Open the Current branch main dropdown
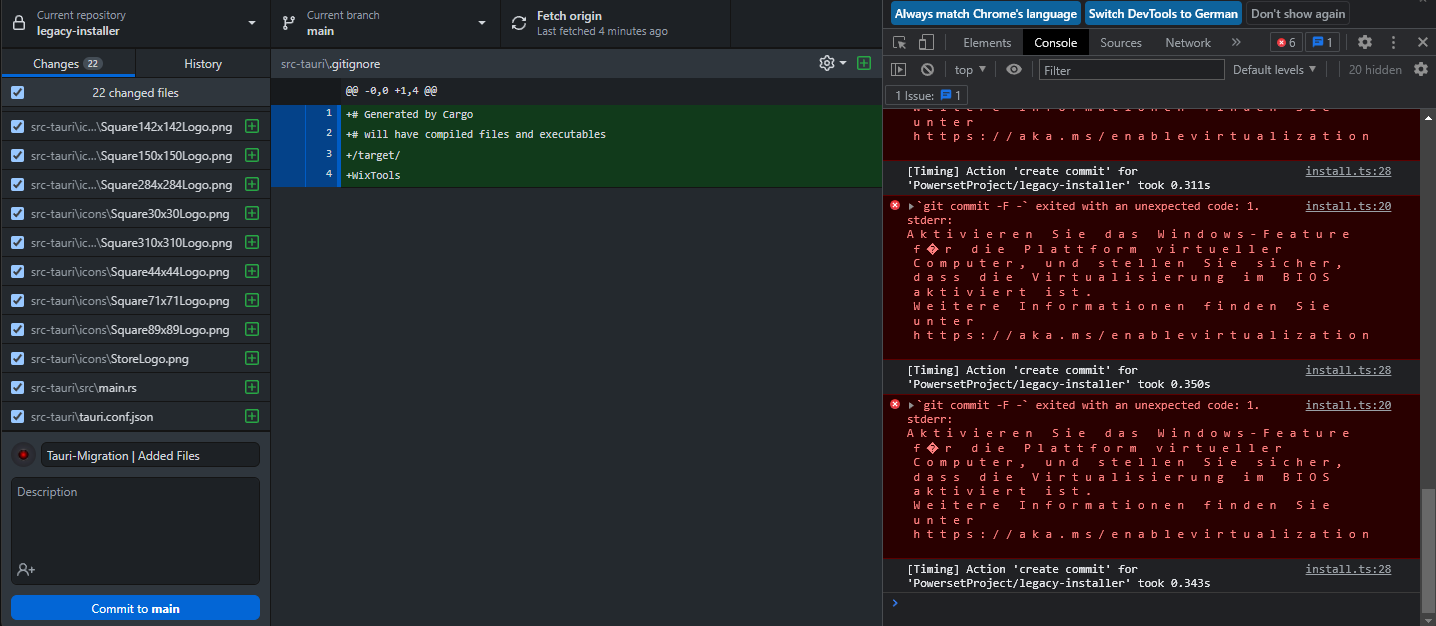Viewport: 1436px width, 626px height. click(385, 23)
